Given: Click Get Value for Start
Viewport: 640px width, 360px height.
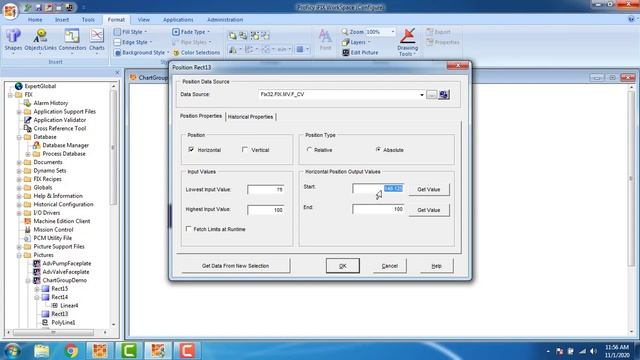Looking at the screenshot, I should 429,189.
